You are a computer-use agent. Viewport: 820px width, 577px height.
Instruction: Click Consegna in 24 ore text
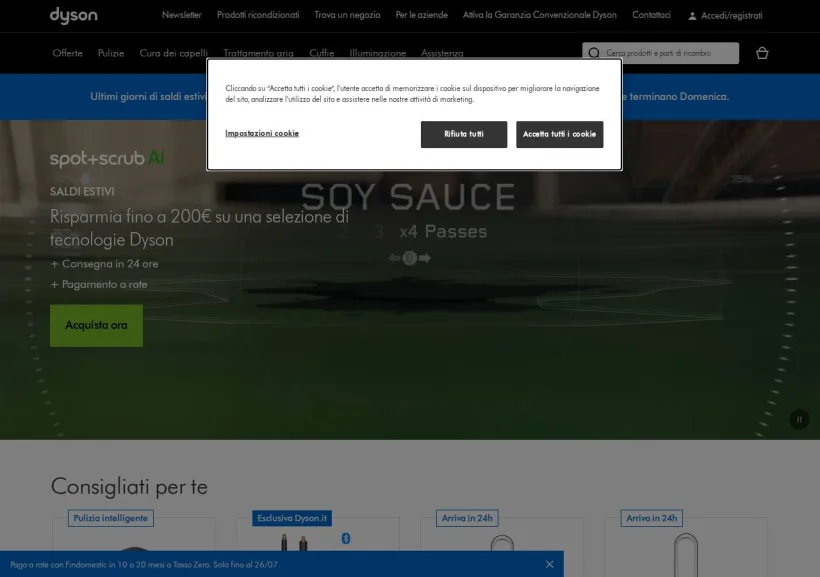coord(105,264)
